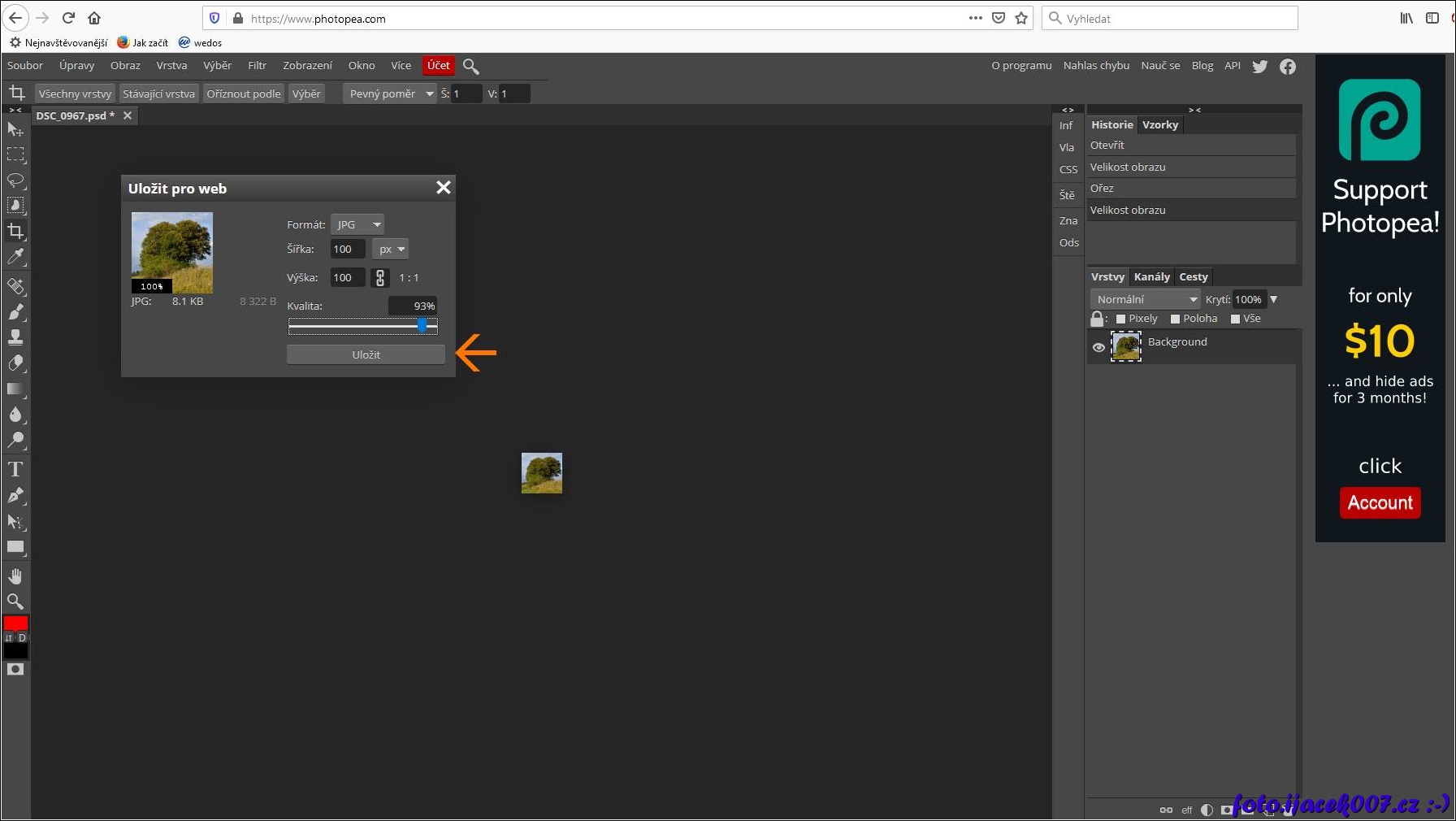
Task: Click the red Account button
Action: pyautogui.click(x=1380, y=502)
